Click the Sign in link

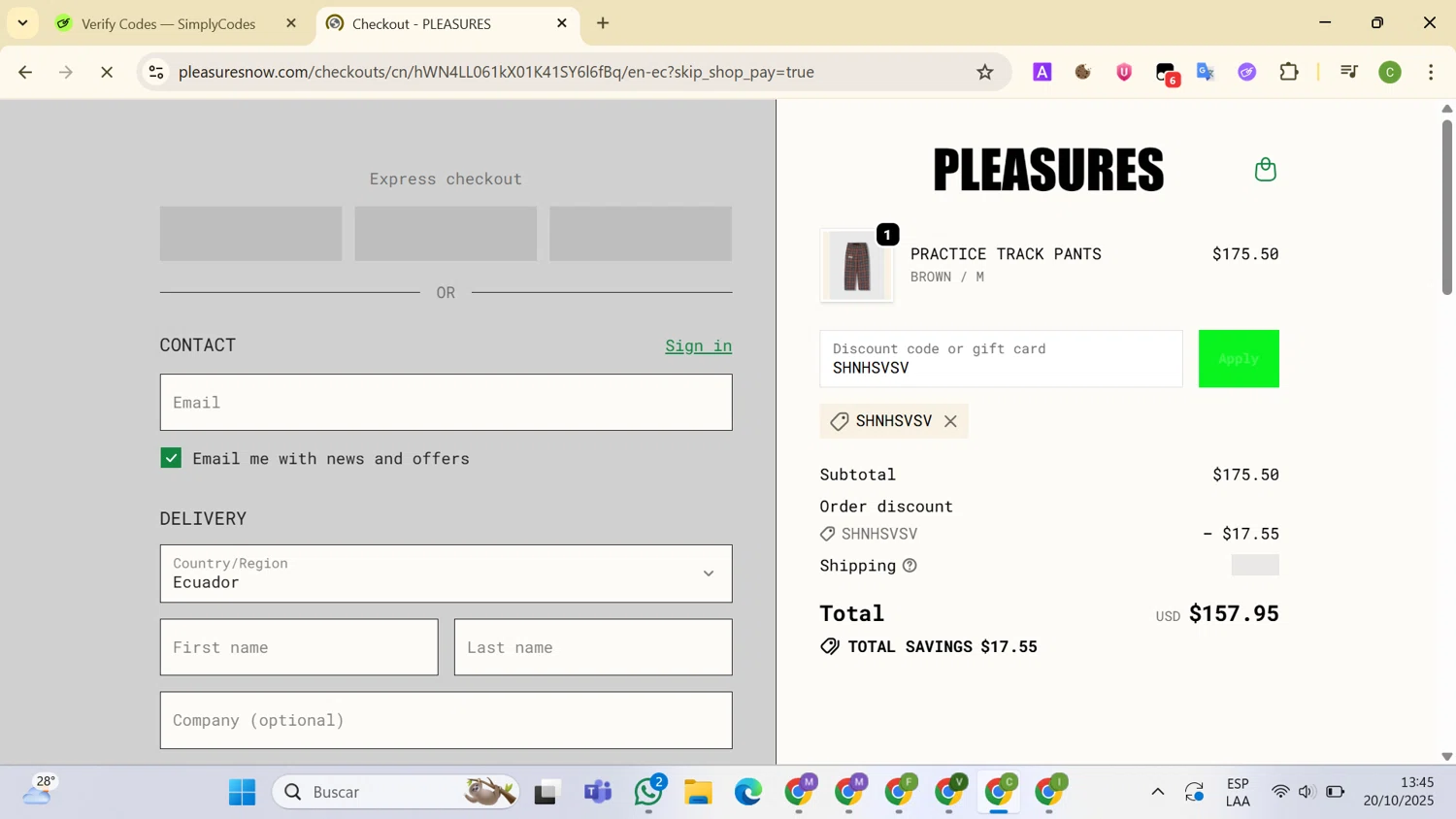698,345
